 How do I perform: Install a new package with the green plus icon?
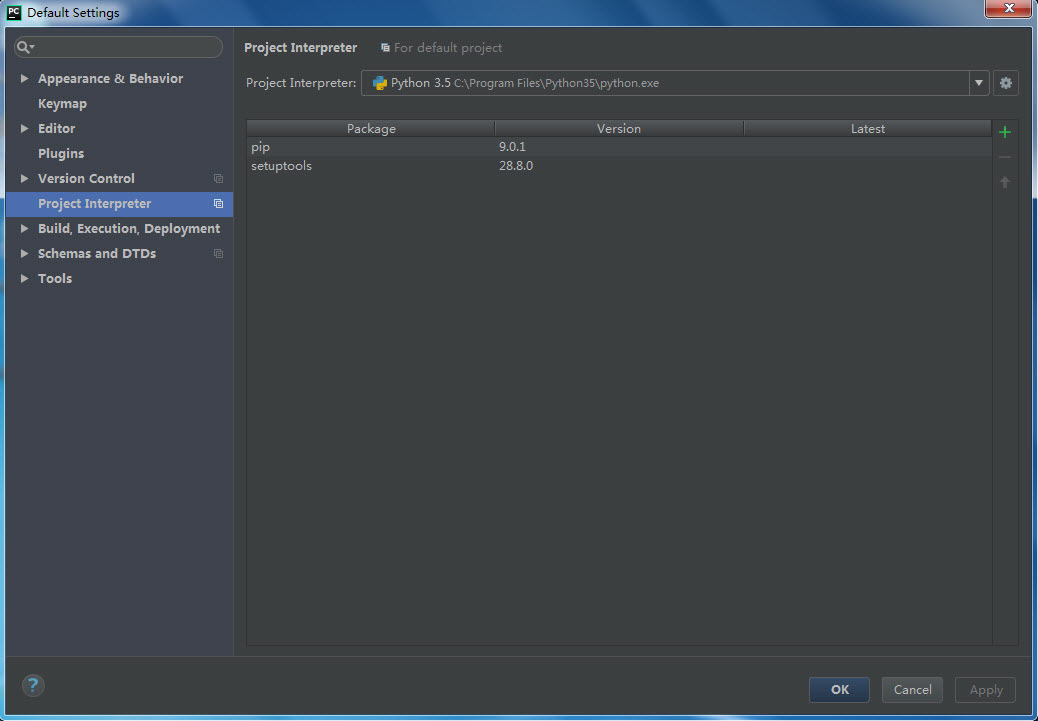pyautogui.click(x=1004, y=131)
